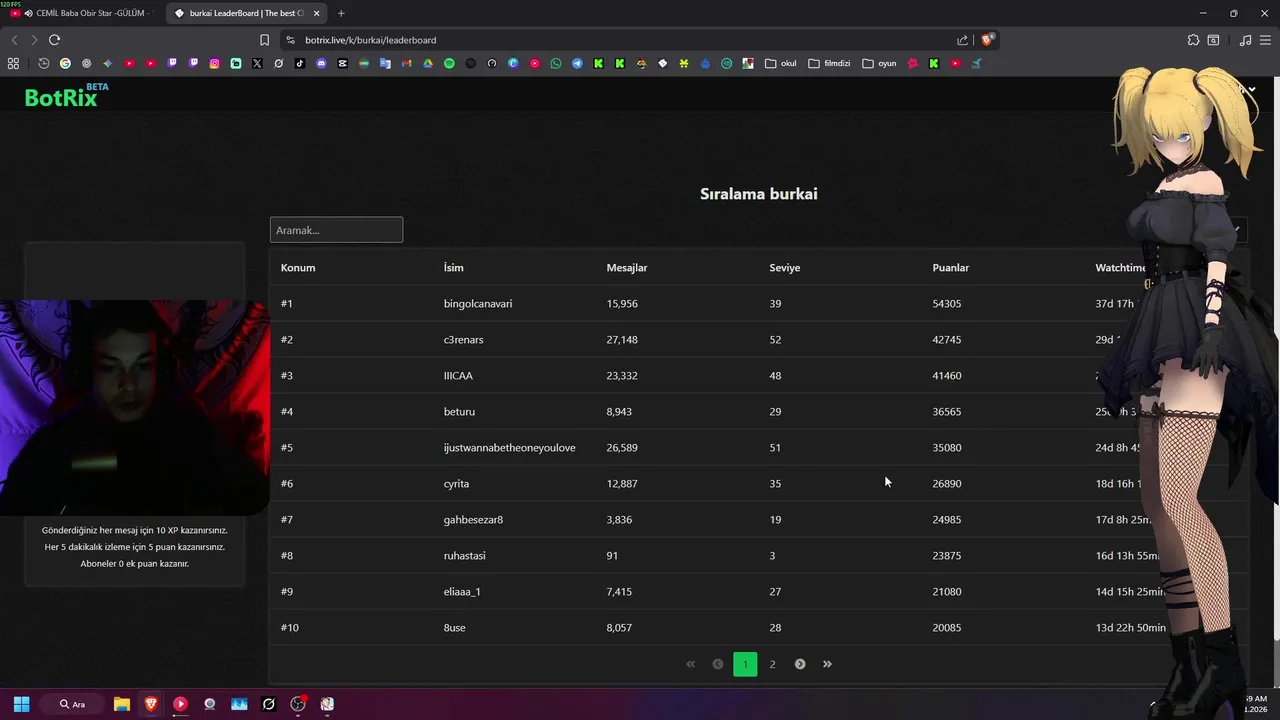Click user c3renars in the table
This screenshot has width=1280, height=720.
click(464, 340)
